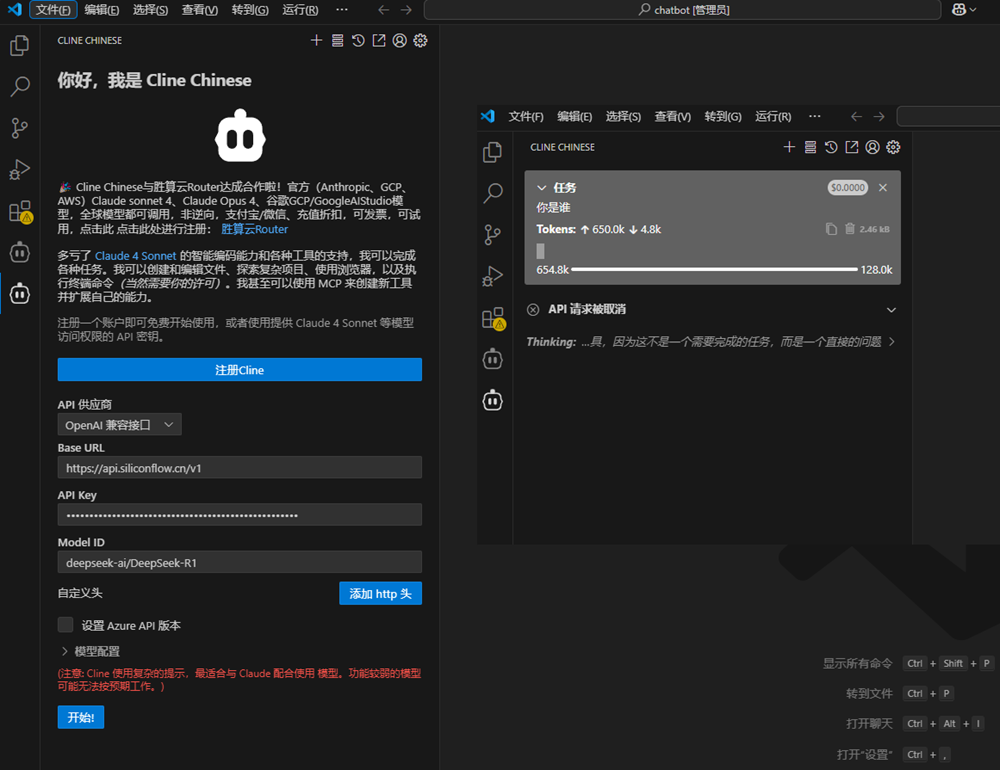
Task: Close the 任务 card with its X button
Action: point(883,188)
